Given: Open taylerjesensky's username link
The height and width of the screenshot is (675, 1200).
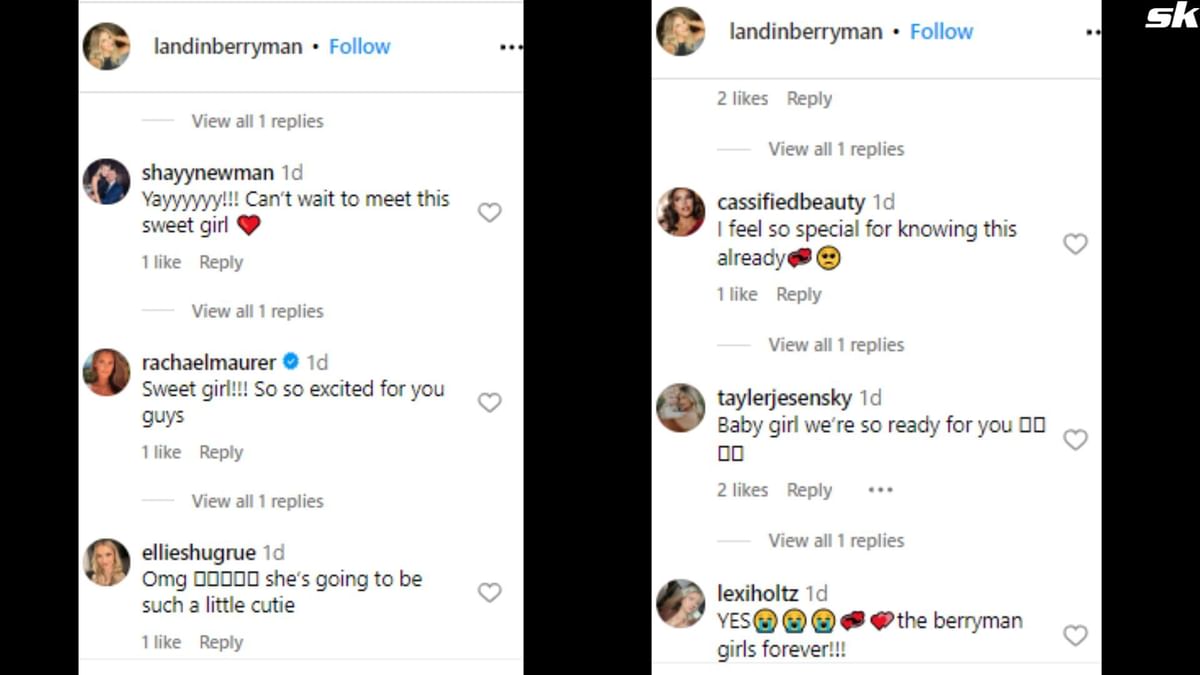Looking at the screenshot, I should coord(784,398).
